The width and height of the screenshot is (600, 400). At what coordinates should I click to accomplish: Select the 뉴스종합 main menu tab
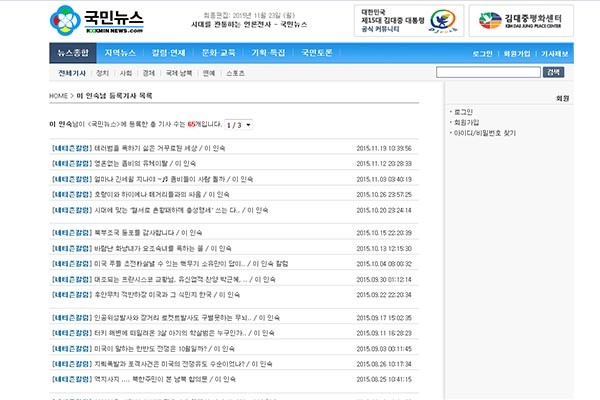[73, 53]
